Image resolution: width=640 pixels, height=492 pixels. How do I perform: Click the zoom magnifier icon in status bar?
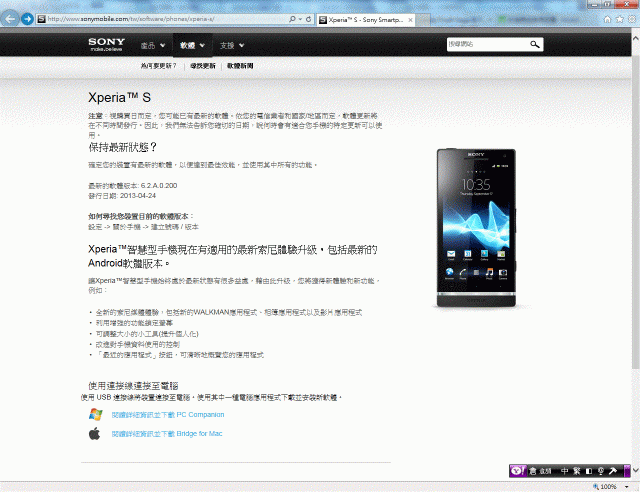tap(596, 487)
